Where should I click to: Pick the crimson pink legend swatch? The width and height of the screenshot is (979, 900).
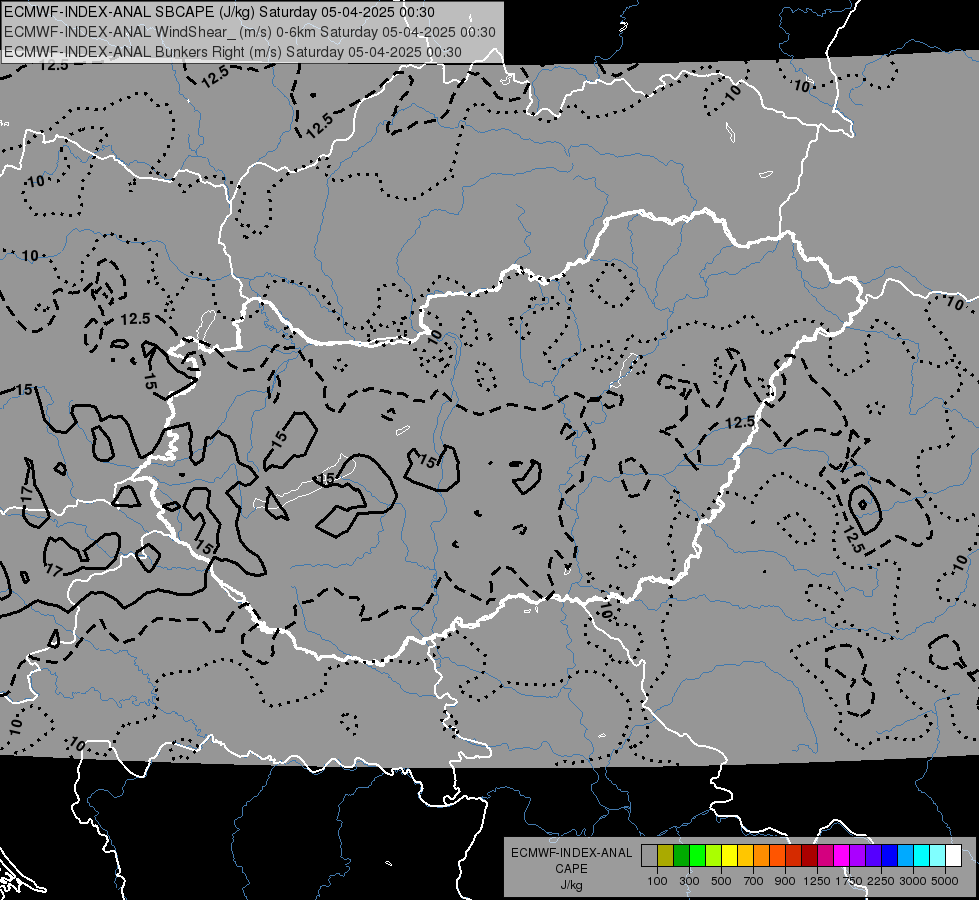tap(825, 855)
